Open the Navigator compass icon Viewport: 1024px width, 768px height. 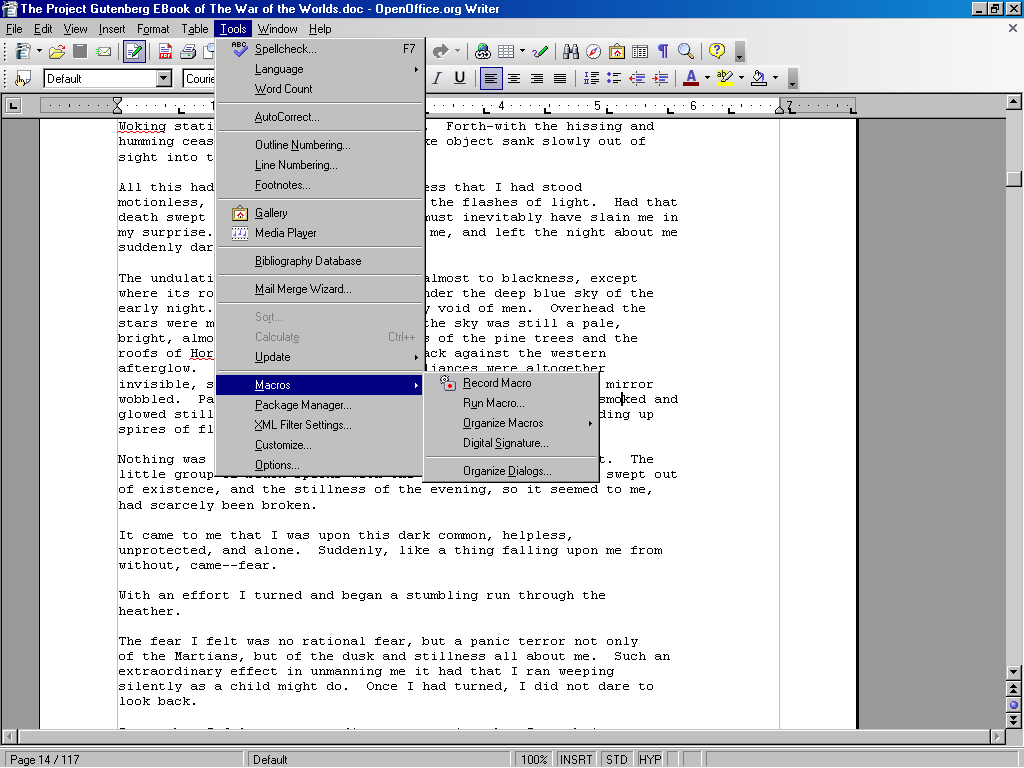594,51
